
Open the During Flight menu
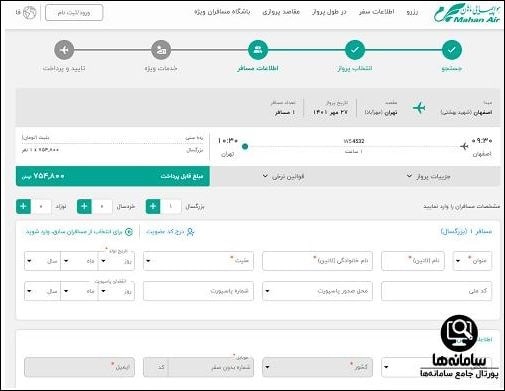coord(329,12)
